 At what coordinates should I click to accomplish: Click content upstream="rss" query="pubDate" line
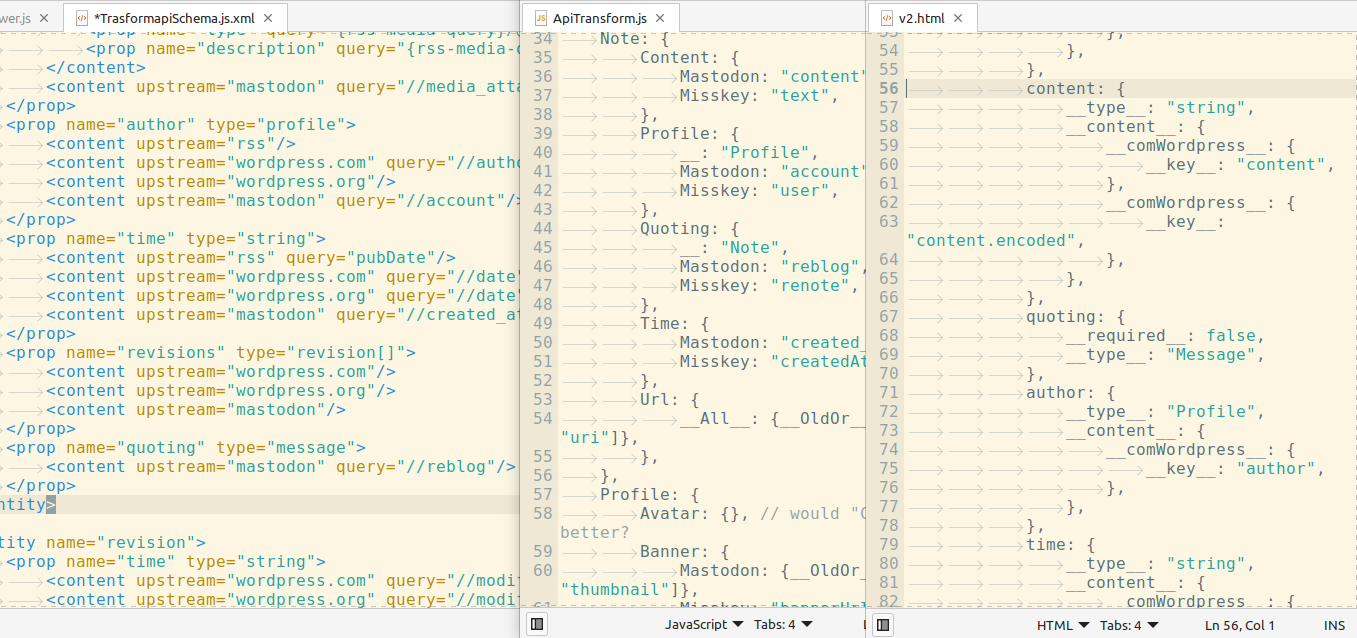[251, 258]
